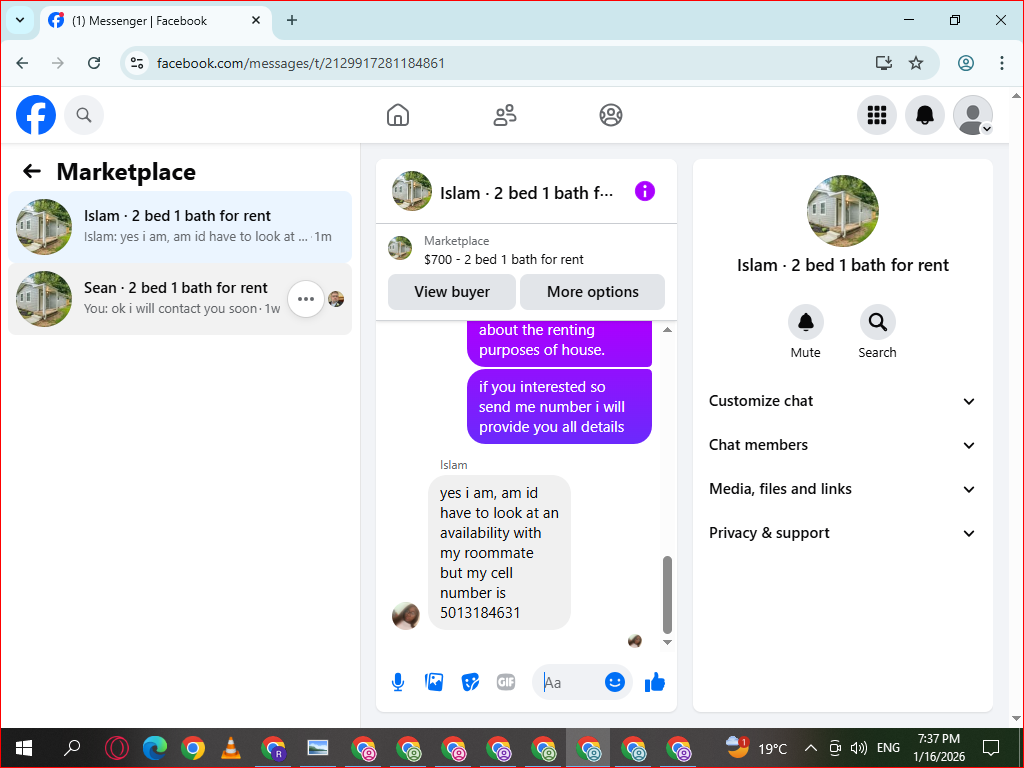Open the tab search dropdown

pyautogui.click(x=20, y=20)
